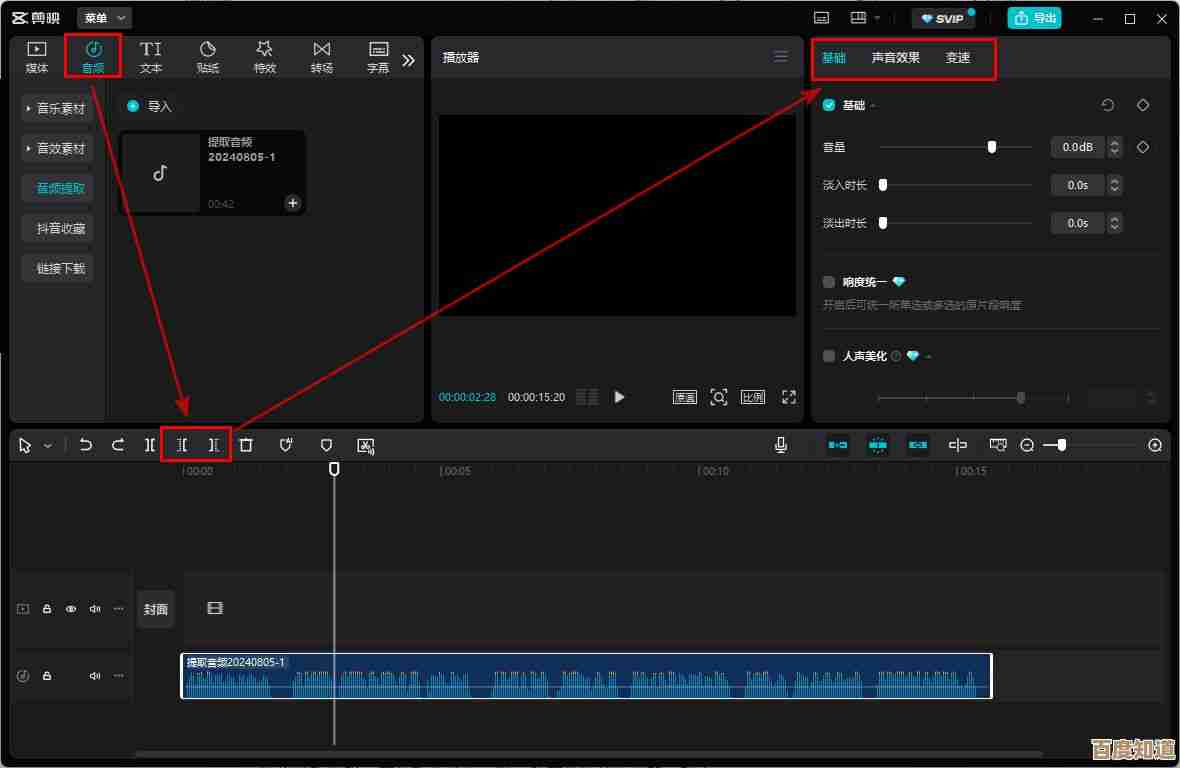
Task: Open the 贴纸 stickers panel
Action: [x=208, y=57]
